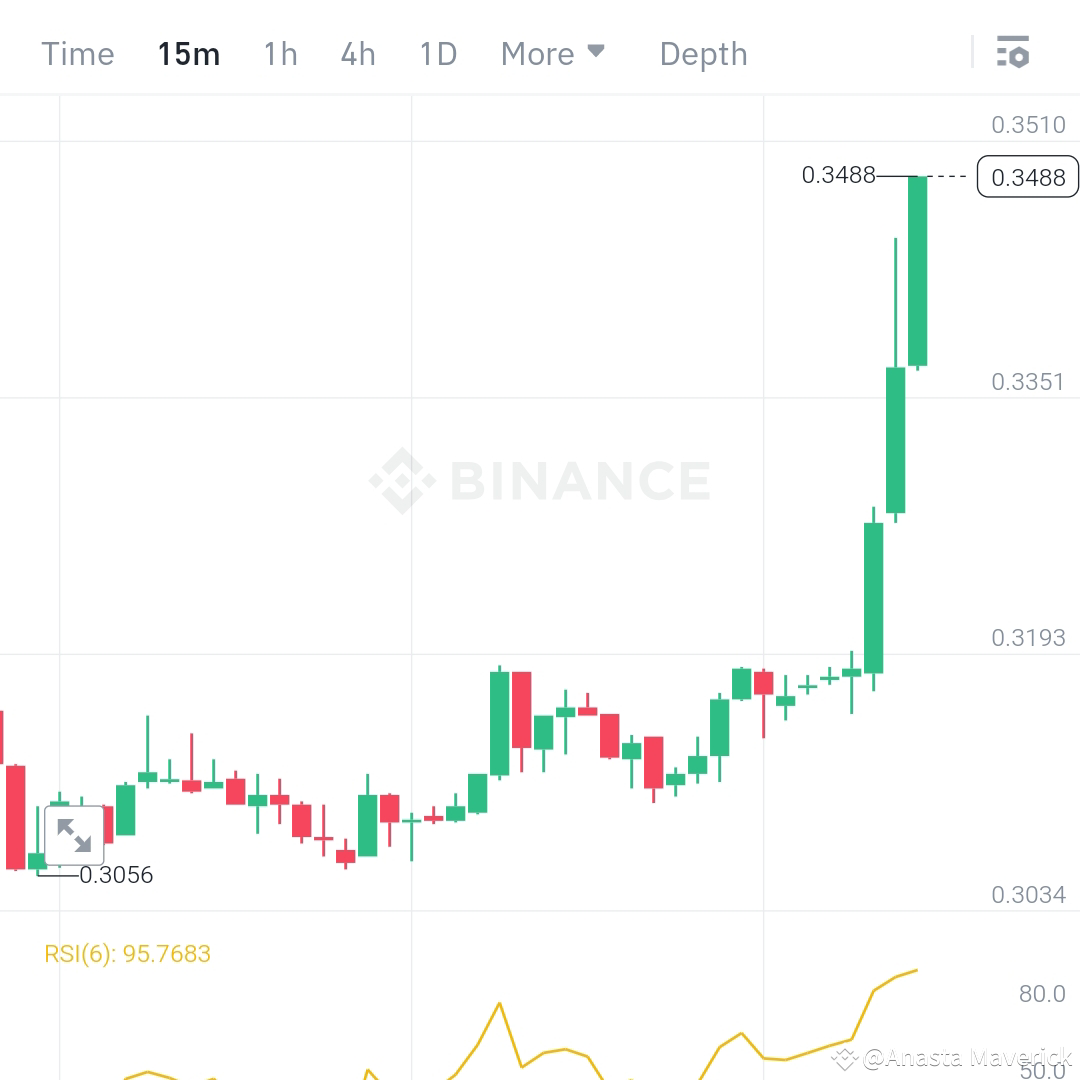The height and width of the screenshot is (1080, 1080).
Task: Select the 4h timeframe
Action: 357,54
